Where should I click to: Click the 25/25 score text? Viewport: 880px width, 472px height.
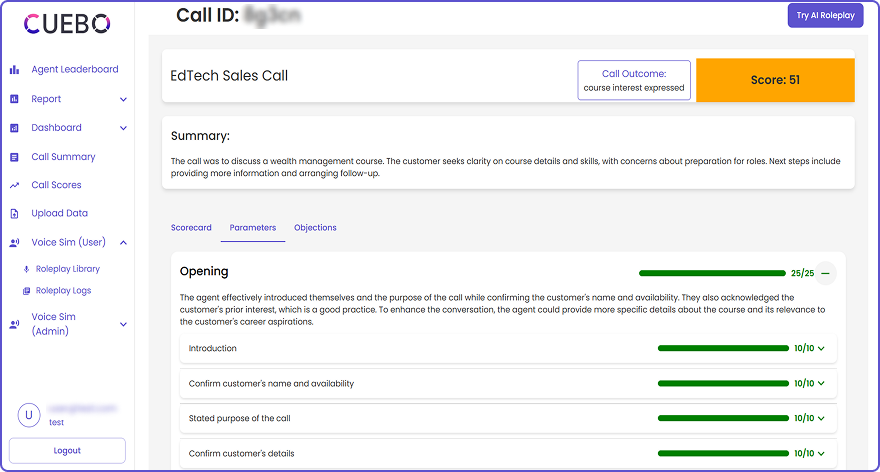(x=803, y=273)
